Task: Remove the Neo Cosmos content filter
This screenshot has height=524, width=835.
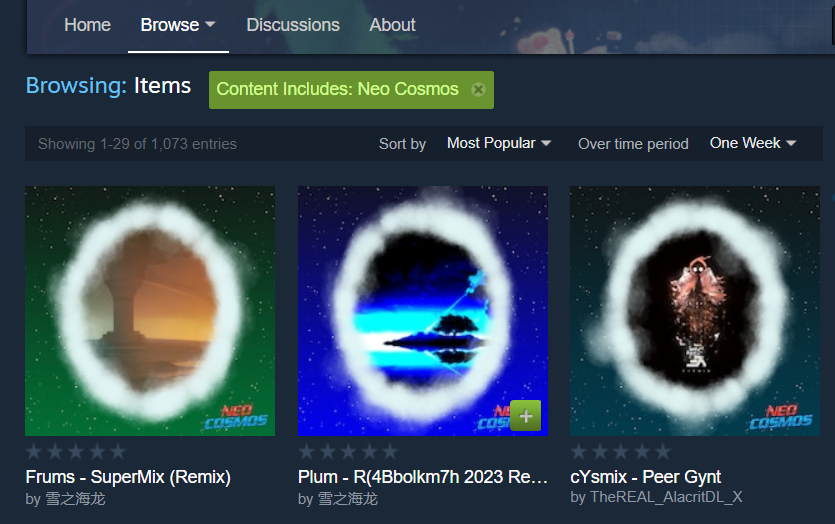Action: (478, 90)
